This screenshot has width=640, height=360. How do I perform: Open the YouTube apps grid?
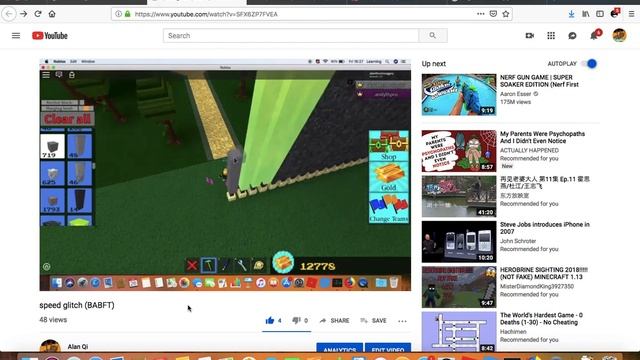[x=551, y=36]
